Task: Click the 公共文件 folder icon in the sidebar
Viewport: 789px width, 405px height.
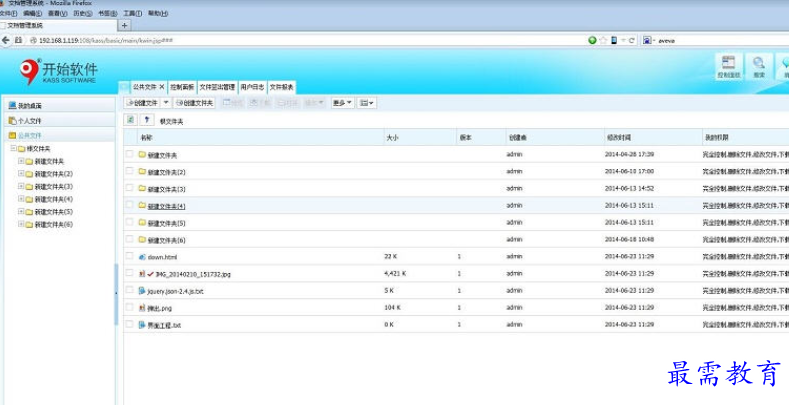Action: [13, 135]
